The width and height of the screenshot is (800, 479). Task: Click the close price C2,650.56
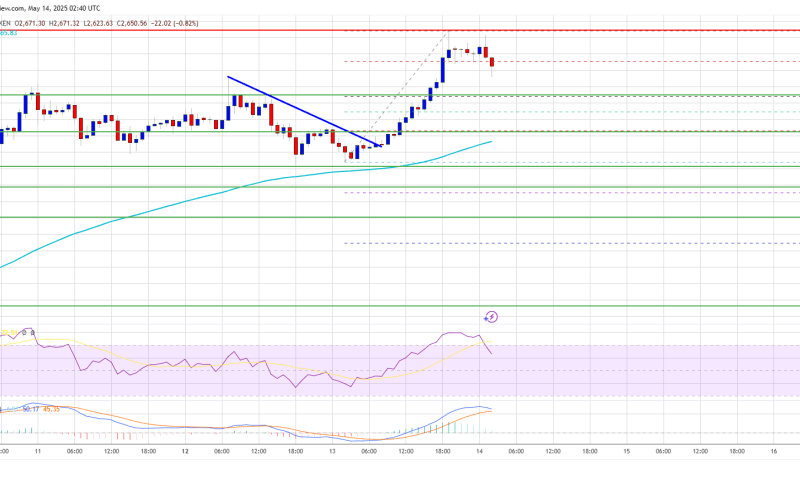(x=132, y=23)
